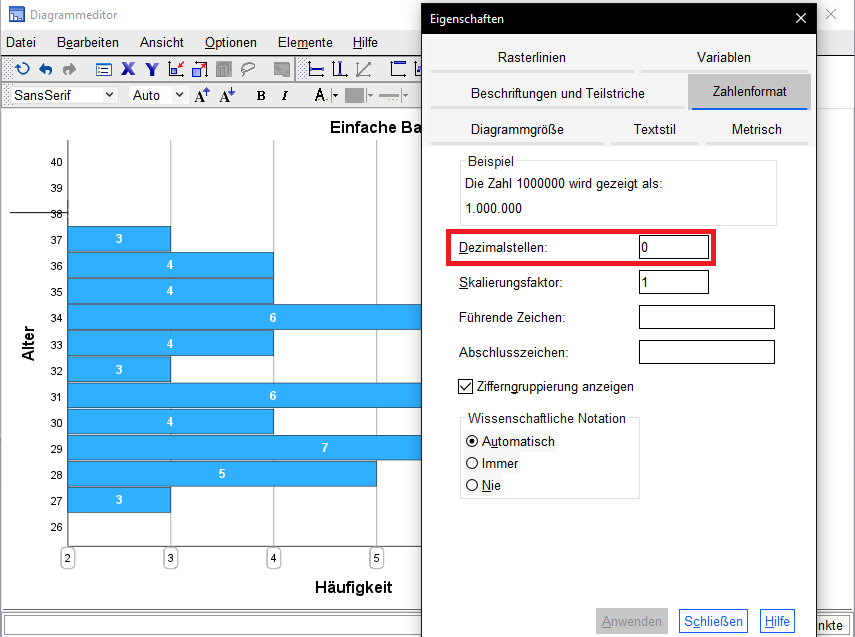This screenshot has height=637, width=855.
Task: Select the Immer radio button
Action: point(471,463)
